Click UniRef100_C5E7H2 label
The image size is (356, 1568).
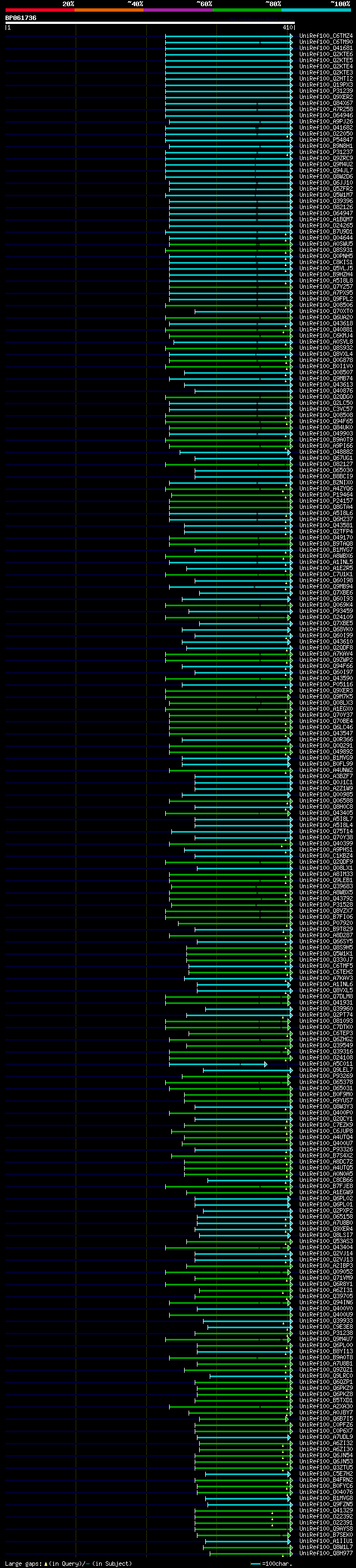[x=326, y=1473]
